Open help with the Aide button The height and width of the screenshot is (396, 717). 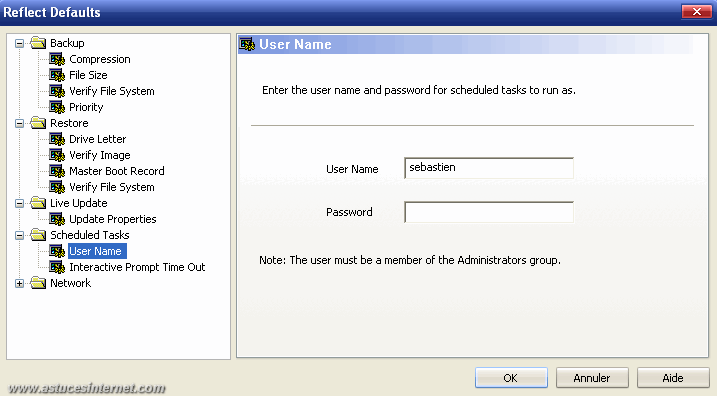click(x=673, y=378)
